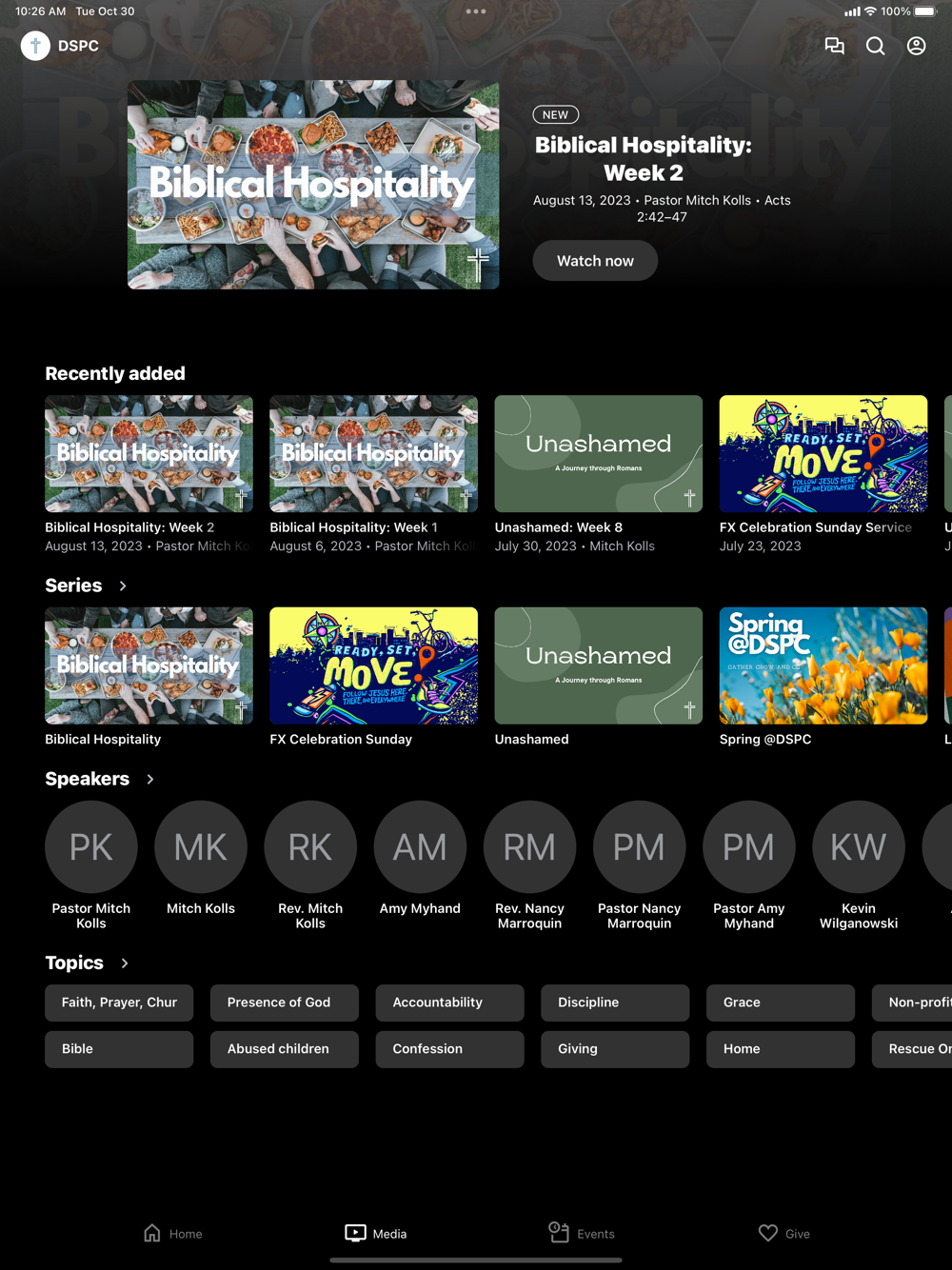The height and width of the screenshot is (1270, 952).
Task: Expand the Speakers section chevron
Action: tap(150, 779)
